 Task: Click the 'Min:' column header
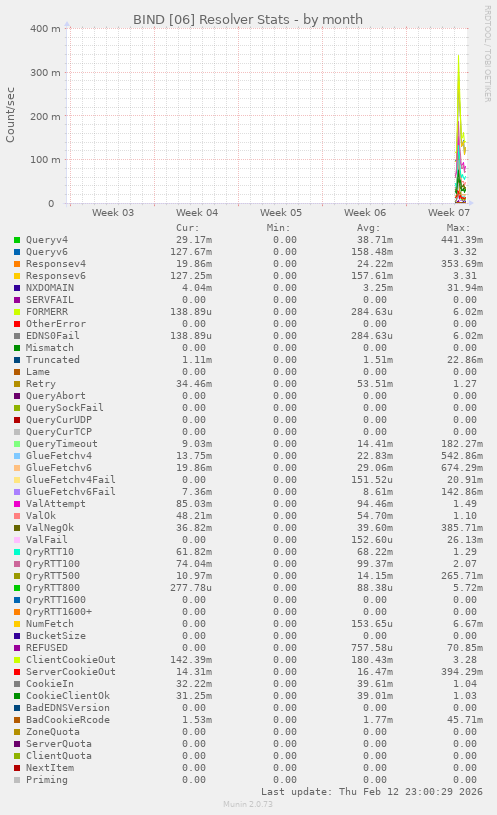(279, 228)
